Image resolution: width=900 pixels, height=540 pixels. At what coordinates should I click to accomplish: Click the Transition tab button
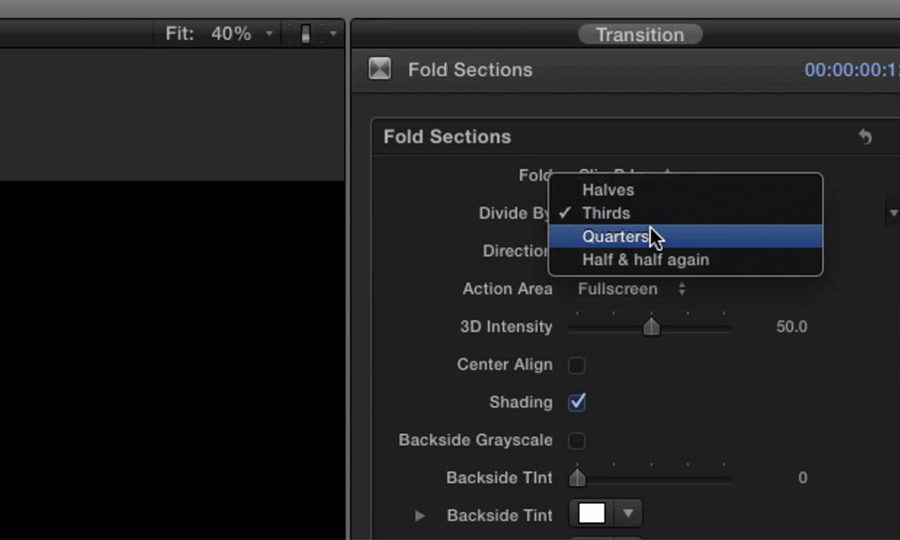point(640,34)
